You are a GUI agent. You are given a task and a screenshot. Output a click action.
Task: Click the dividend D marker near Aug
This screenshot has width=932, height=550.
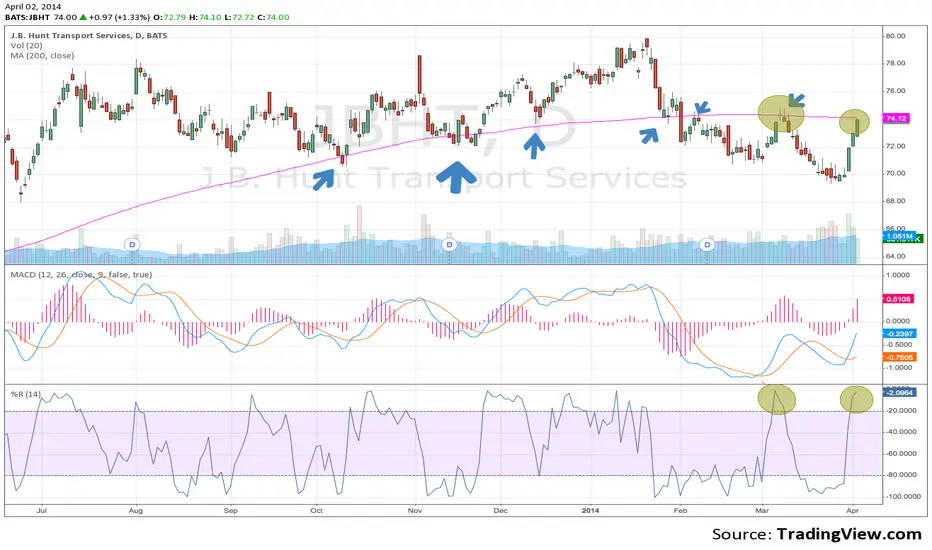(x=133, y=244)
